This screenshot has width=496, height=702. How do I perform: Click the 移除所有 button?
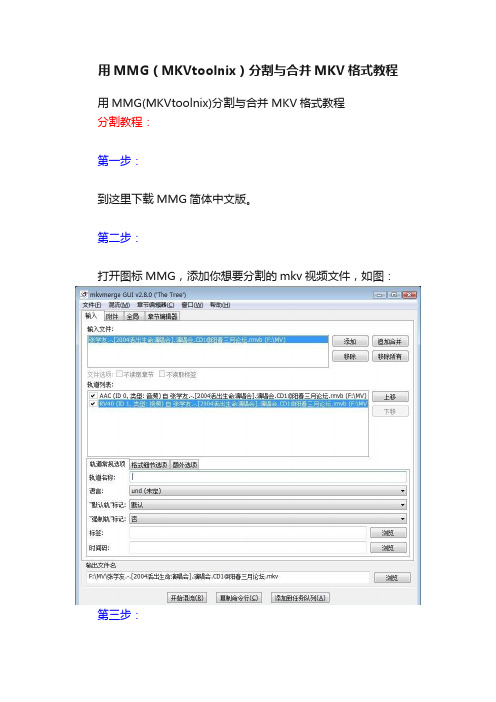click(390, 356)
